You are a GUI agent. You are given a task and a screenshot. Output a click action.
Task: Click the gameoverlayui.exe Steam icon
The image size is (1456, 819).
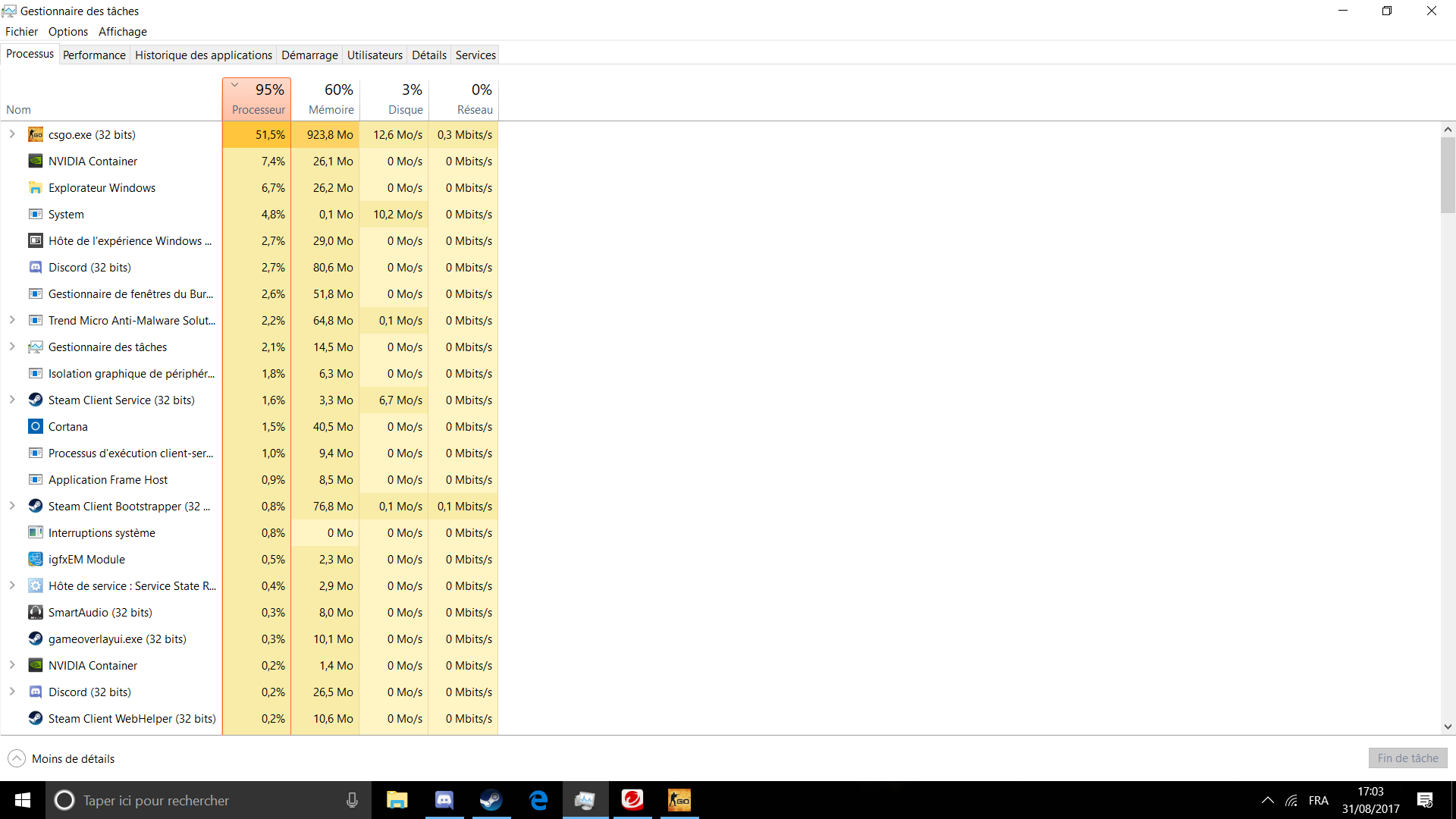click(x=35, y=639)
